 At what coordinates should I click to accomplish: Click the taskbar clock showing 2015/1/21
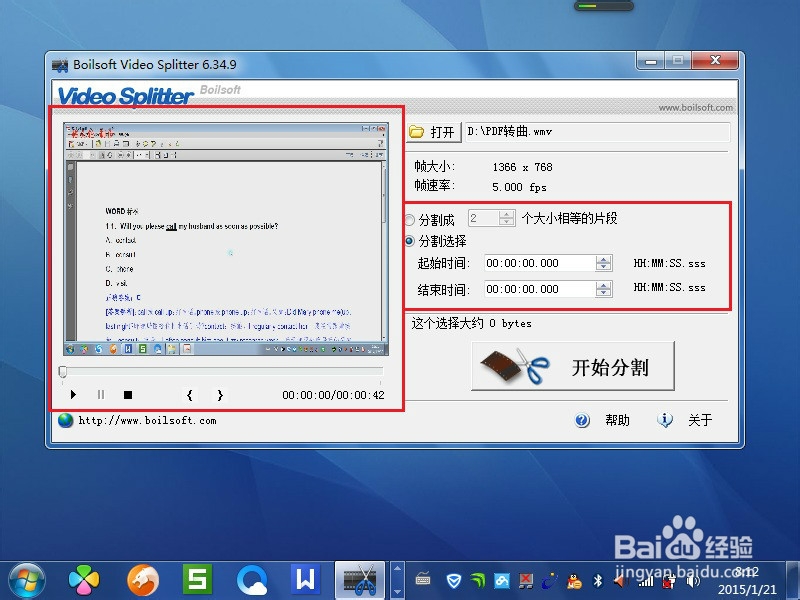[746, 581]
